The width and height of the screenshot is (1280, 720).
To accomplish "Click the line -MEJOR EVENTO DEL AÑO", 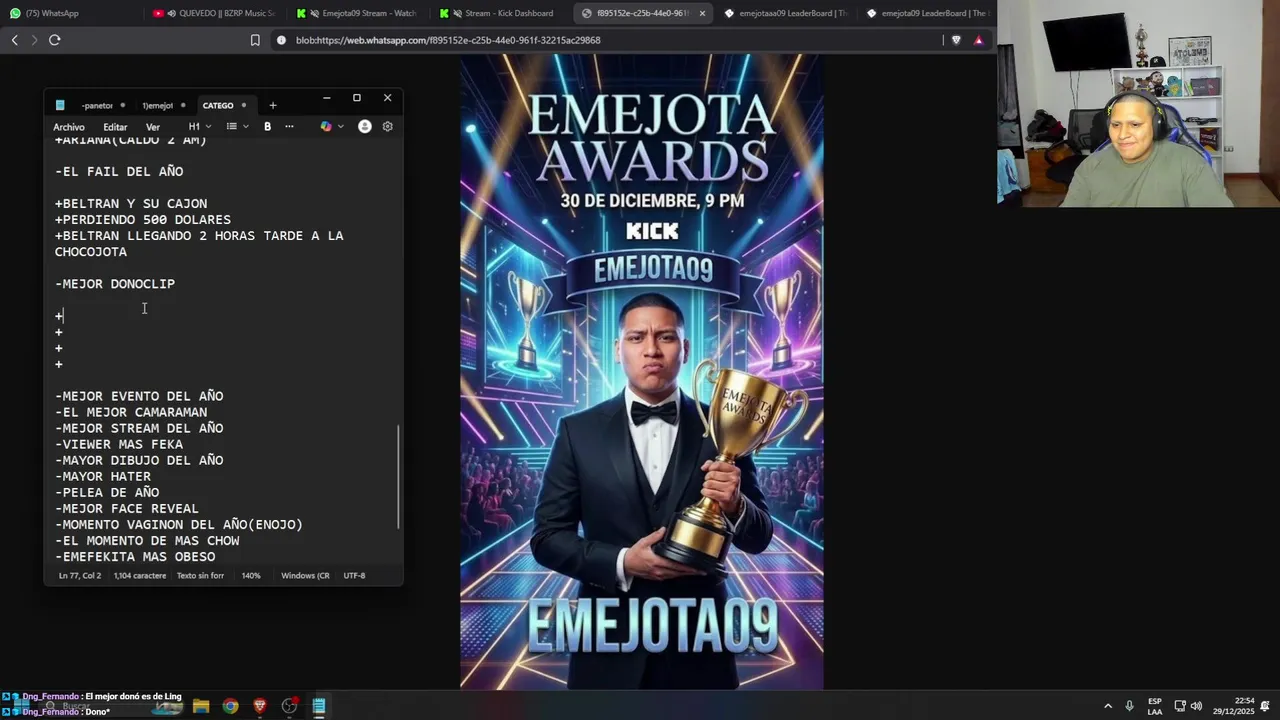I will pyautogui.click(x=139, y=396).
